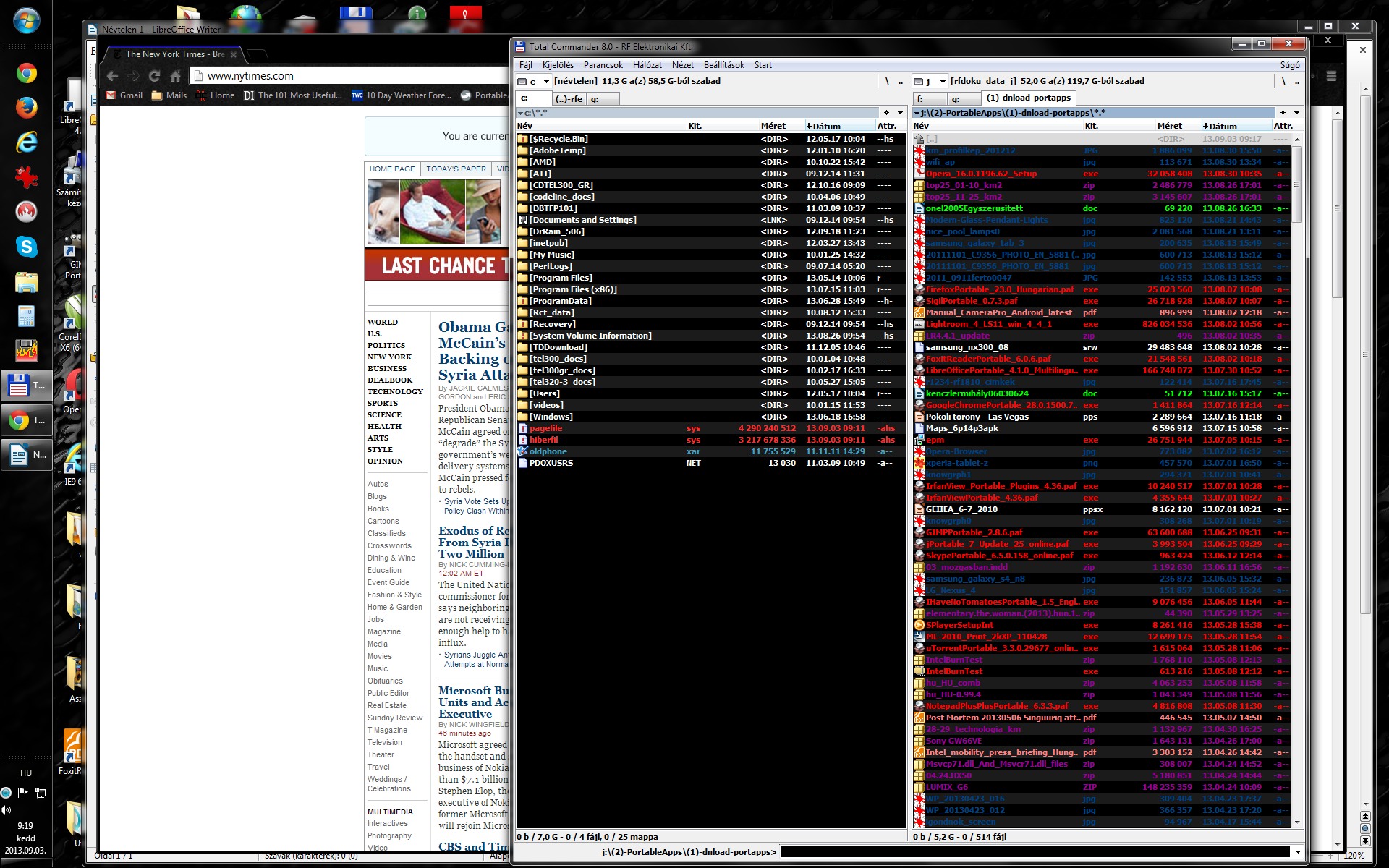Viewport: 1389px width, 868px height.
Task: Select Opera_16.0.1196.62_Setup in right panel
Action: click(x=1101, y=174)
